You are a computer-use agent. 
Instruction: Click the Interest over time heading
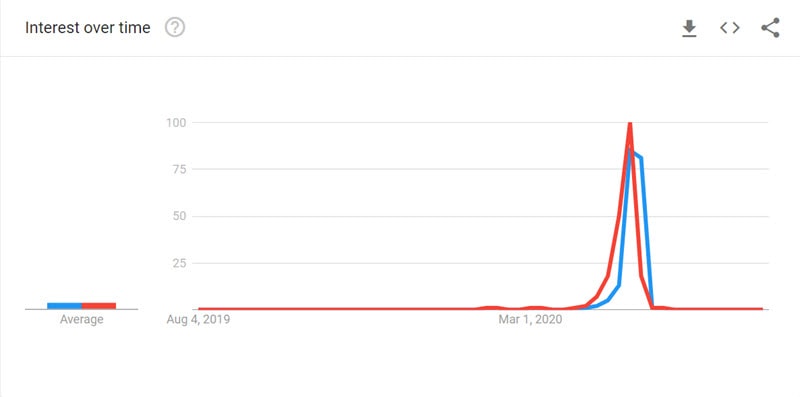click(88, 28)
